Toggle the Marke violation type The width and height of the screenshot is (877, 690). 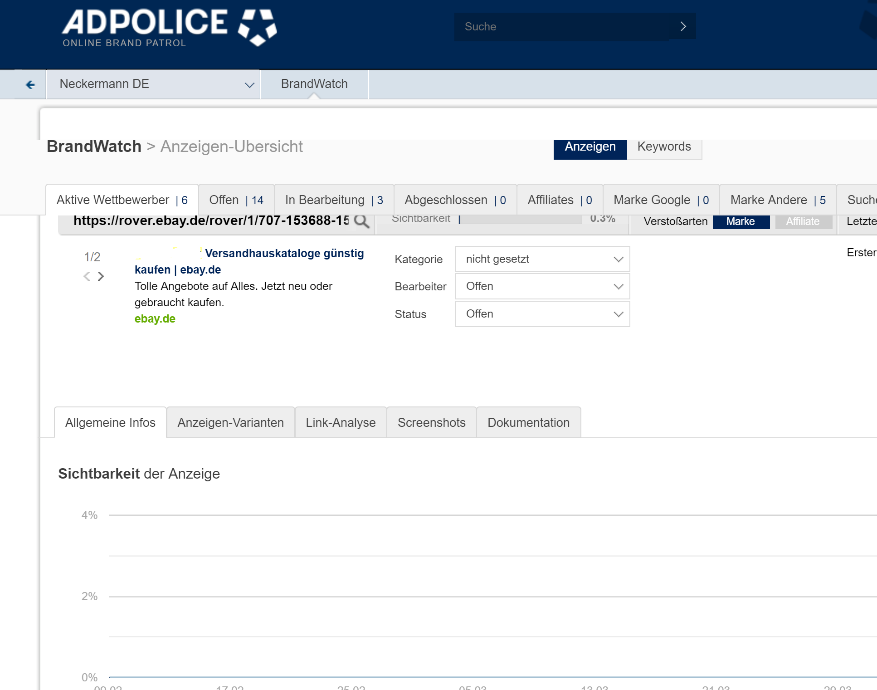pyautogui.click(x=741, y=221)
